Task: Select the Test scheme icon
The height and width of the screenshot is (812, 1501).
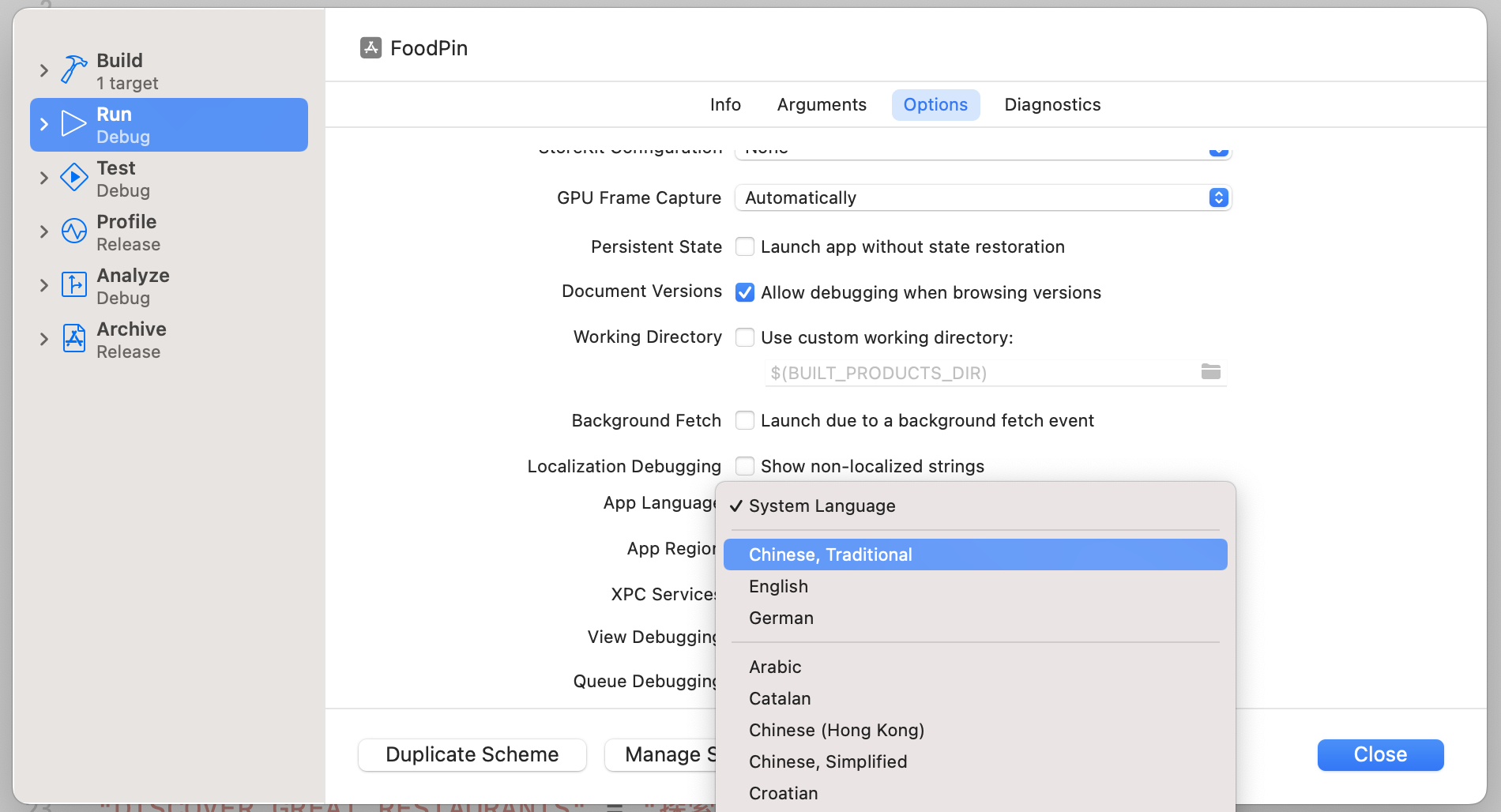Action: pyautogui.click(x=73, y=178)
